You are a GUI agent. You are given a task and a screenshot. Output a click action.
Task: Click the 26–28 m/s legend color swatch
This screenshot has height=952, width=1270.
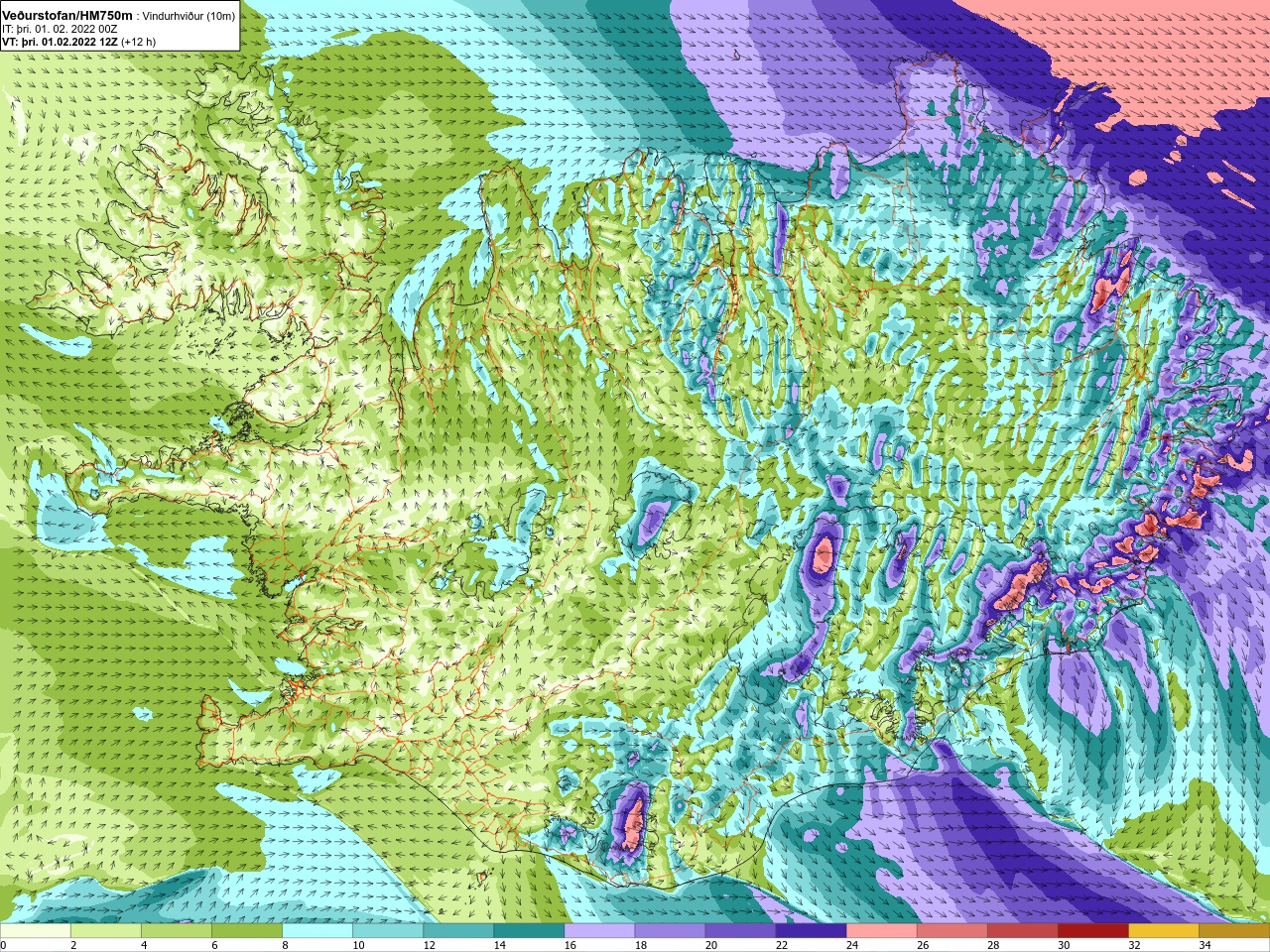tap(952, 931)
